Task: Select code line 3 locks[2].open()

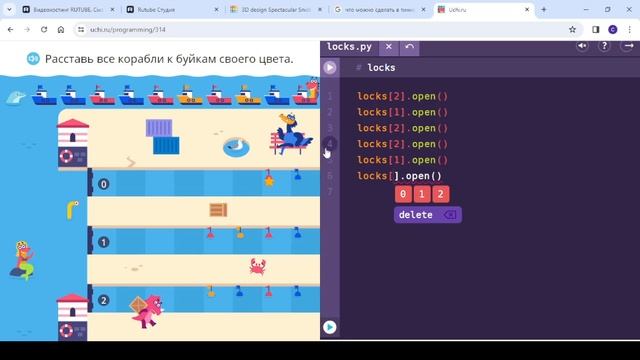Action: tap(402, 129)
